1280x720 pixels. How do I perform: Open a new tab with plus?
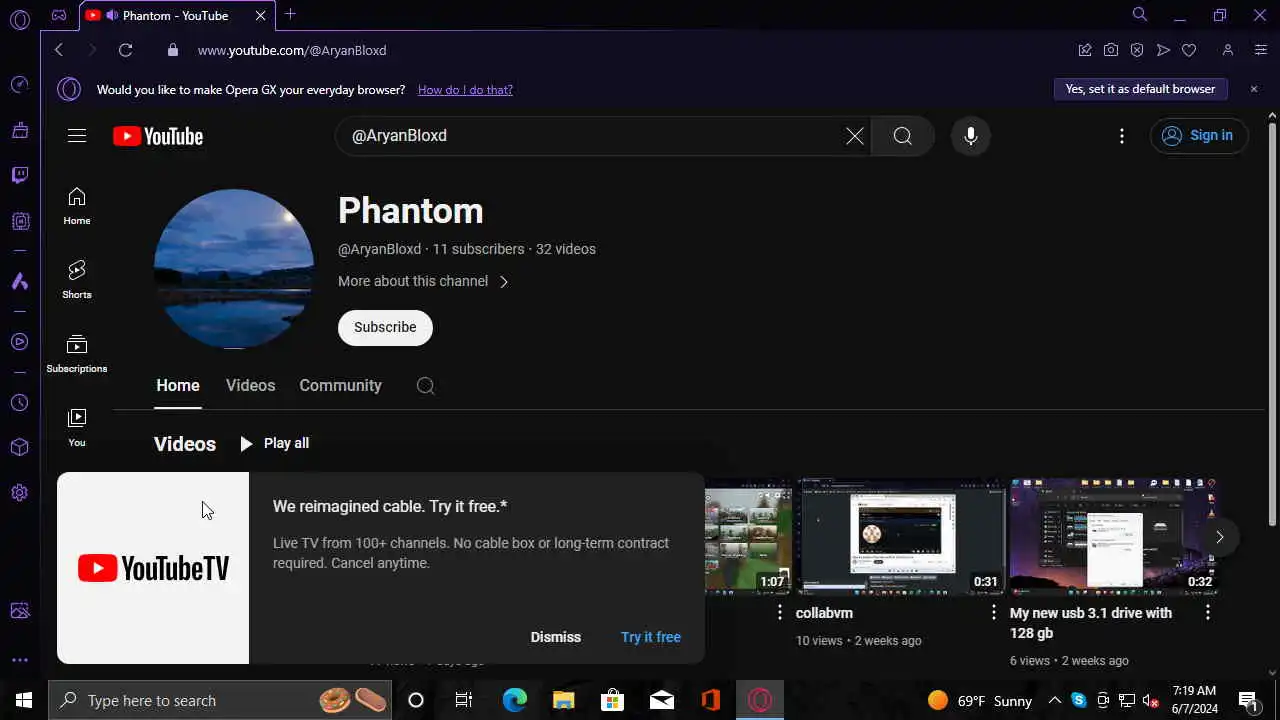(290, 14)
